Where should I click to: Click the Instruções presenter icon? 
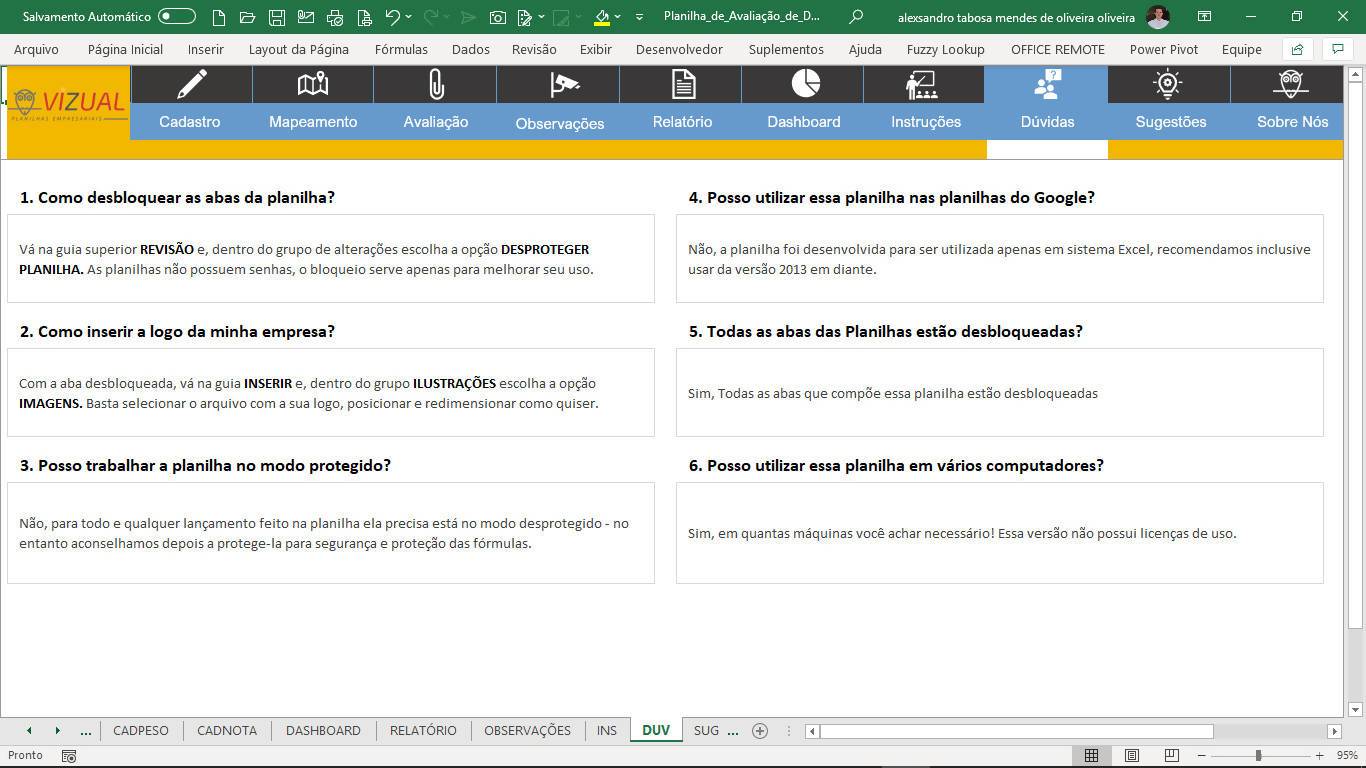[921, 85]
